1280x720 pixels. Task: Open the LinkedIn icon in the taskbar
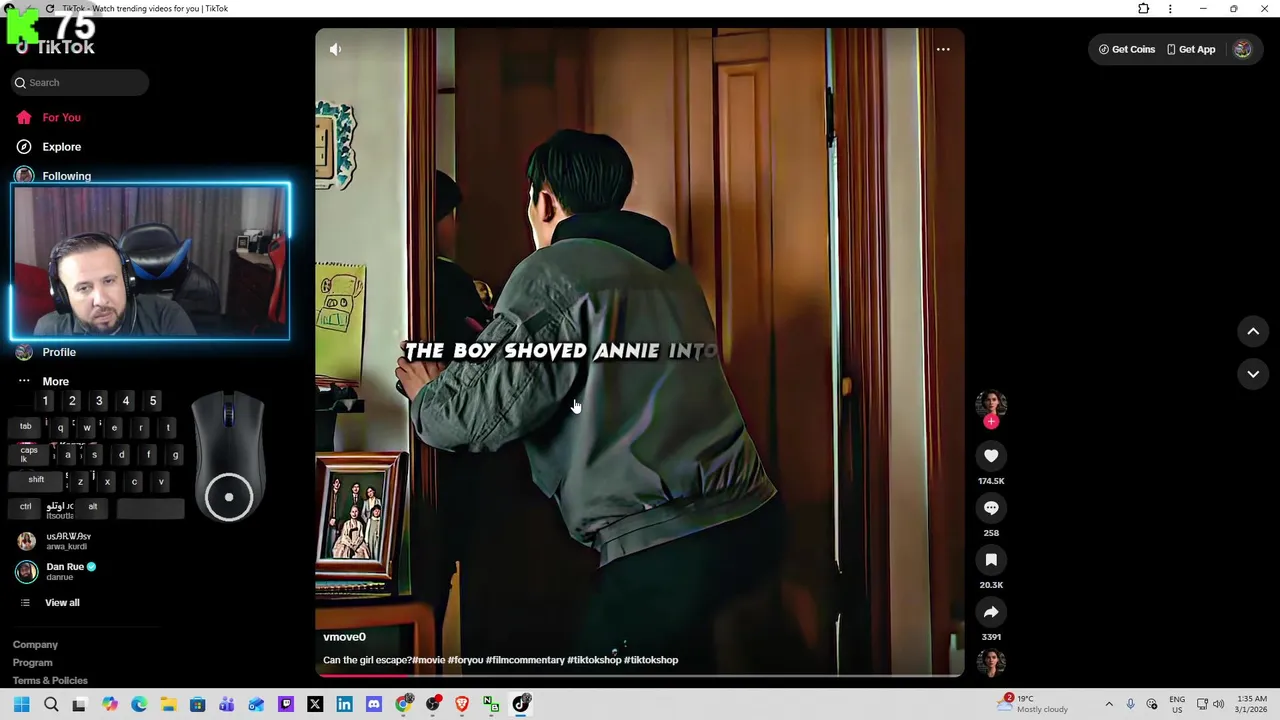coord(344,704)
